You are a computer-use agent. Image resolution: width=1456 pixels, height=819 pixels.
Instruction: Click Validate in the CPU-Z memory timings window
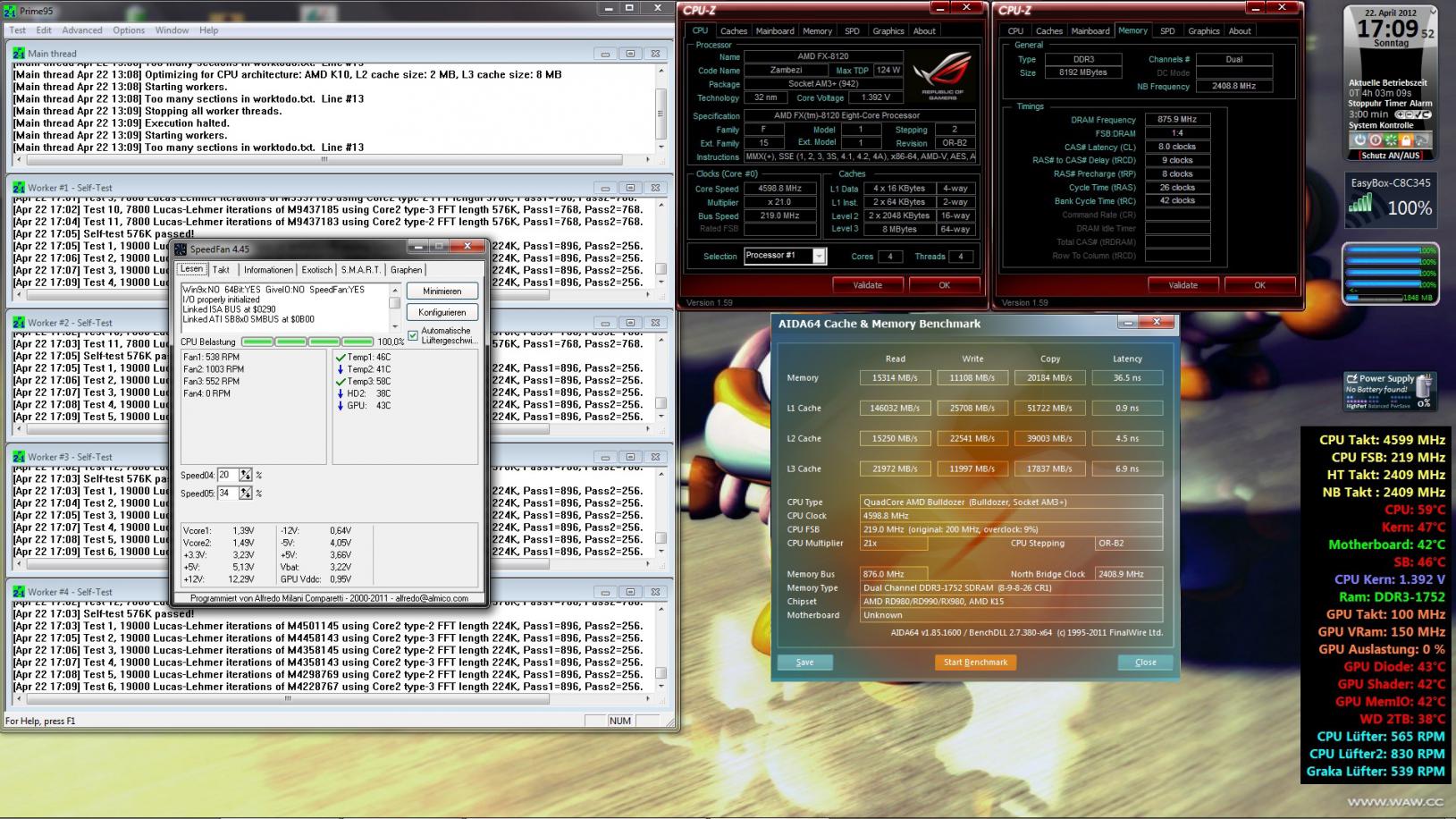(x=1183, y=285)
